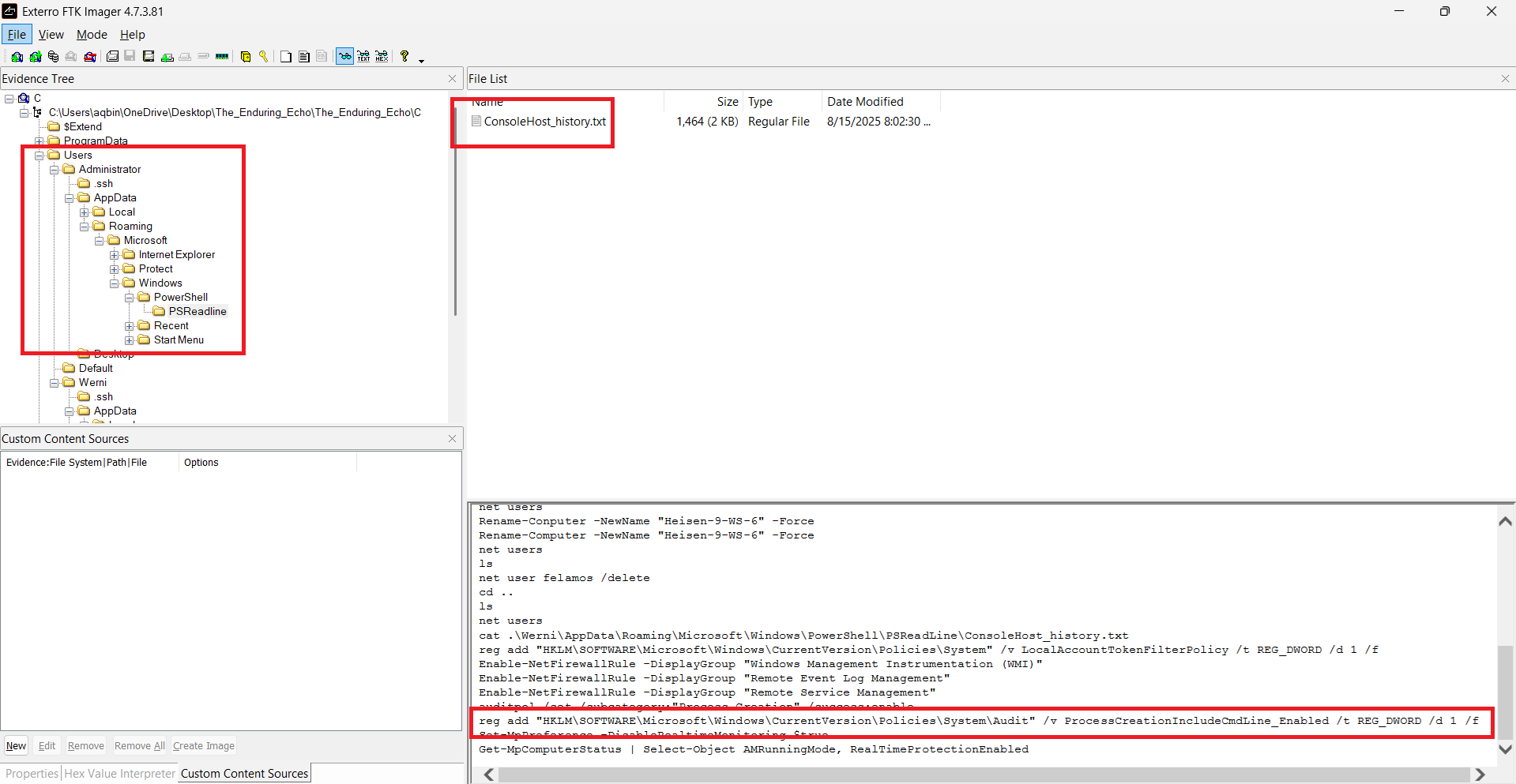Image resolution: width=1516 pixels, height=784 pixels.
Task: Click the Add Evidence Item toolbar icon
Action: (17, 57)
